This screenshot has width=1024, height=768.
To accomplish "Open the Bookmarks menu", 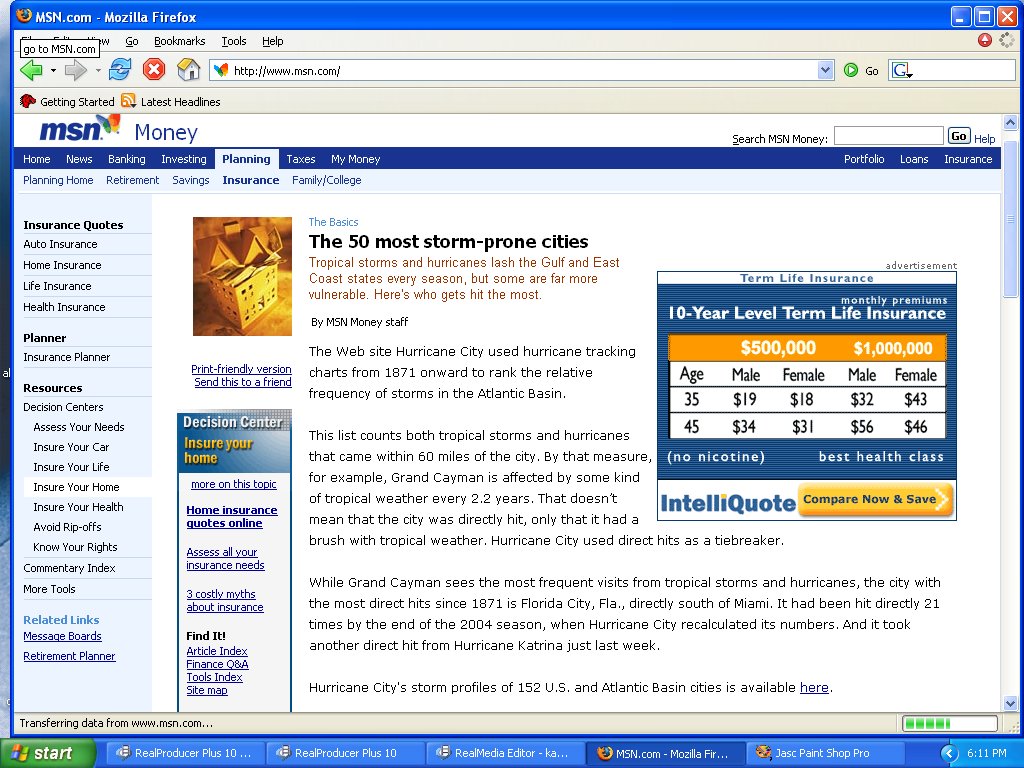I will coord(180,41).
